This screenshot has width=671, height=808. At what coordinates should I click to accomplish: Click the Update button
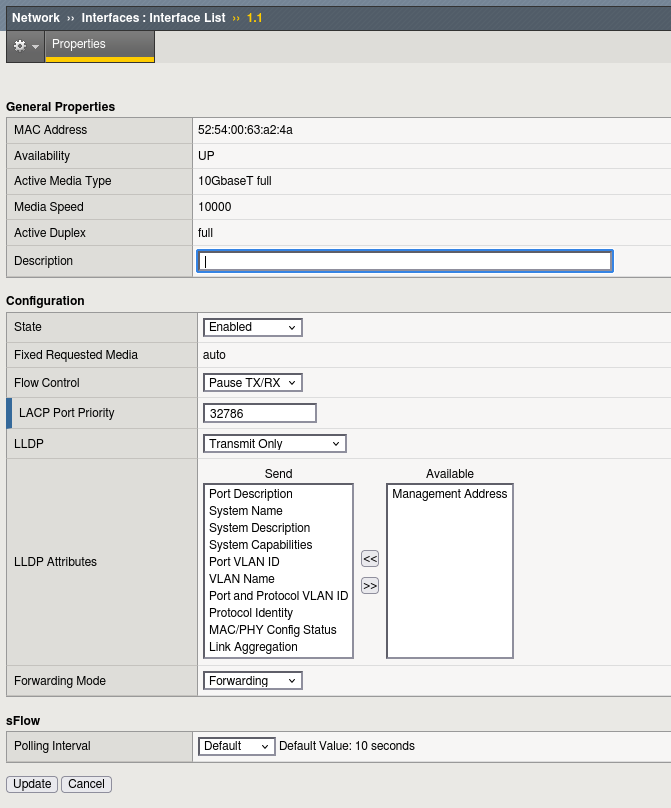tap(31, 784)
